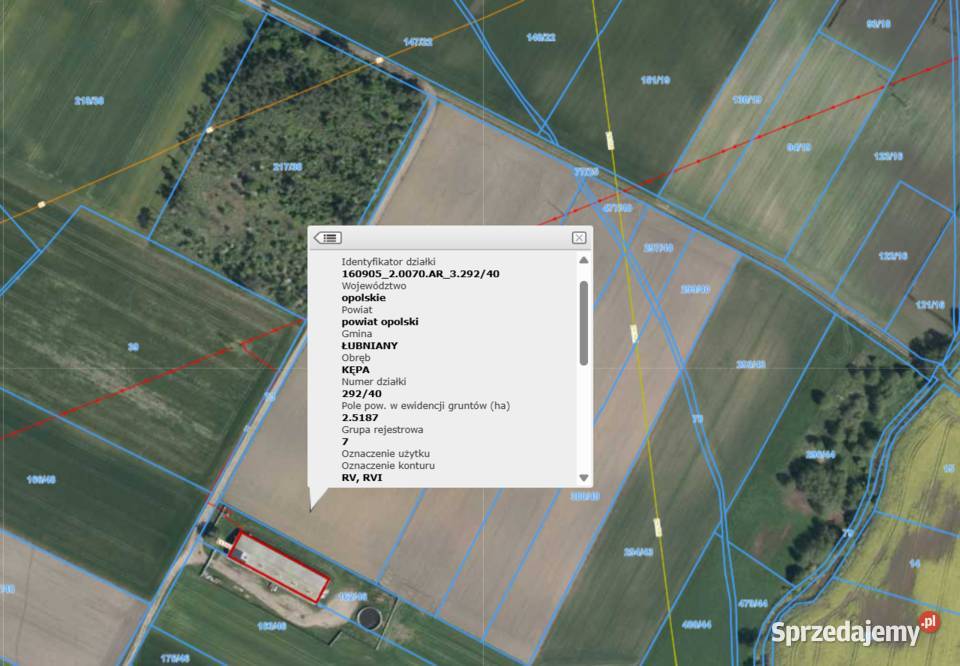This screenshot has width=960, height=666.
Task: Click the powiat opolski value
Action: pyautogui.click(x=380, y=322)
